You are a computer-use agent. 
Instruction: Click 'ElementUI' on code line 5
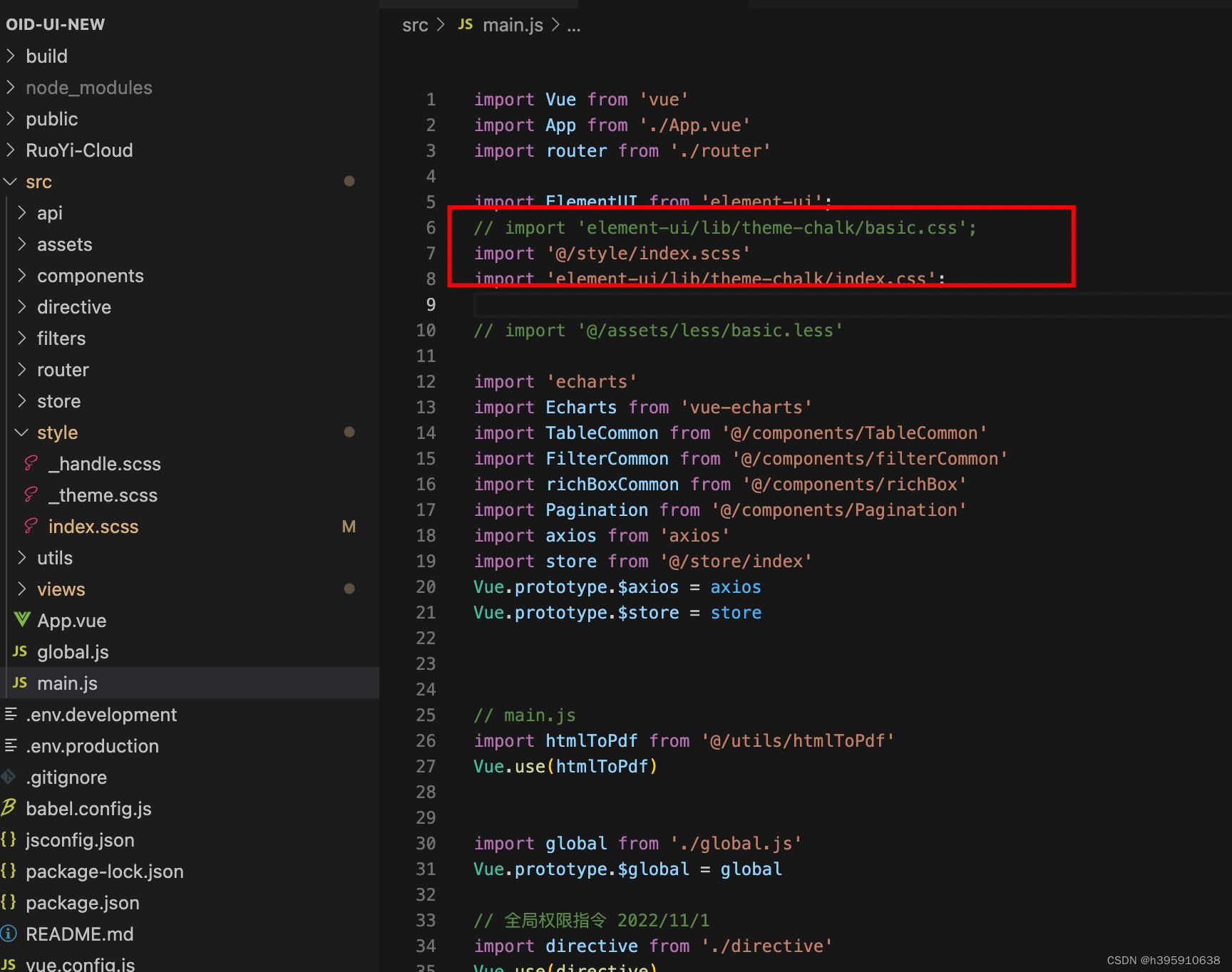click(x=591, y=202)
